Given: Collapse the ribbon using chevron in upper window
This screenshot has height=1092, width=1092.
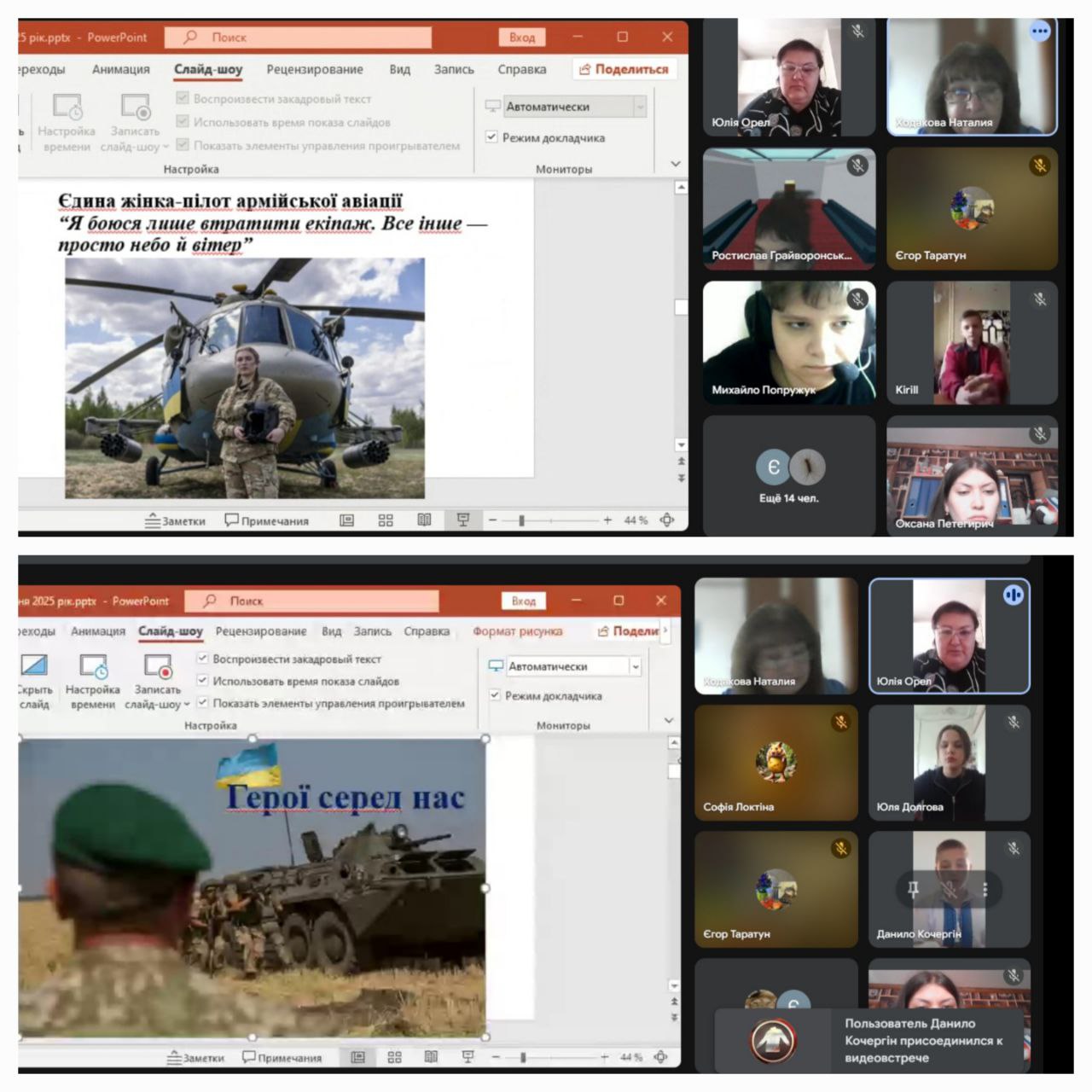Looking at the screenshot, I should (x=676, y=164).
